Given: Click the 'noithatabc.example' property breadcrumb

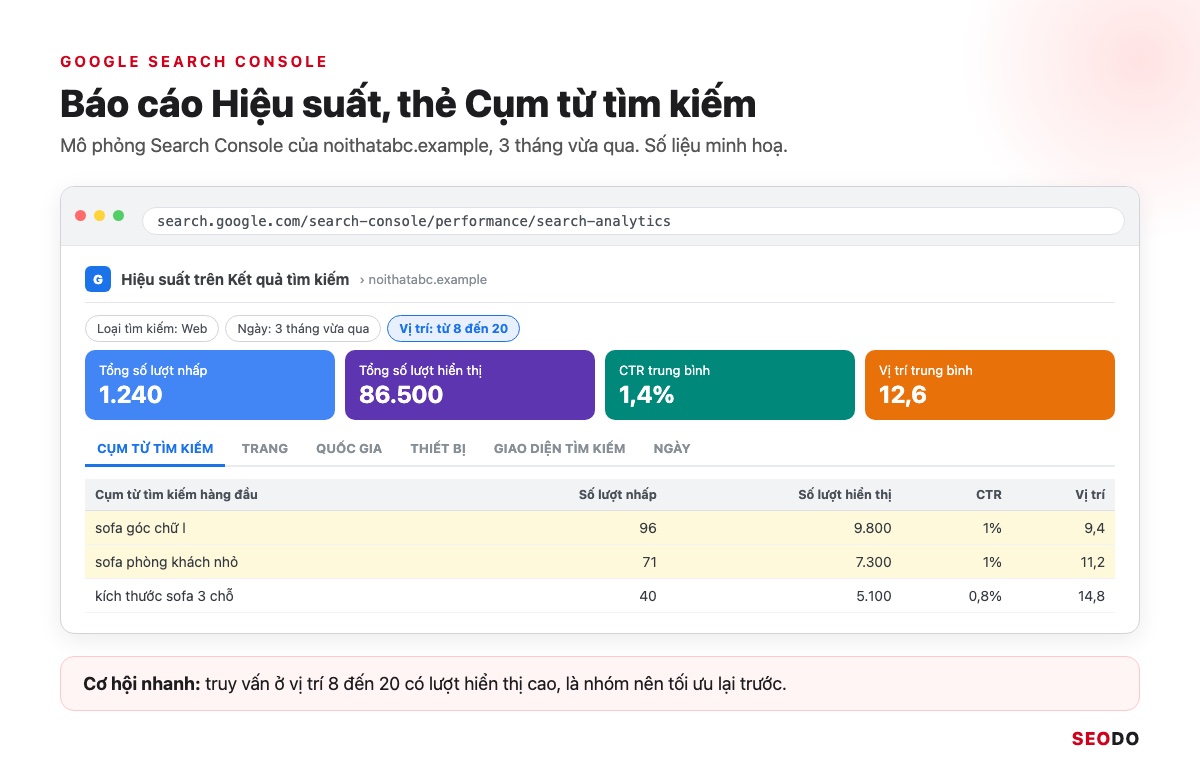Looking at the screenshot, I should click(428, 280).
